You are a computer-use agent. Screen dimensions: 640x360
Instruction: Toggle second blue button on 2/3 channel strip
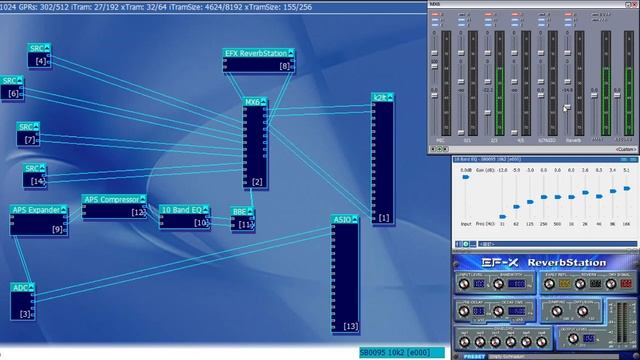(488, 20)
